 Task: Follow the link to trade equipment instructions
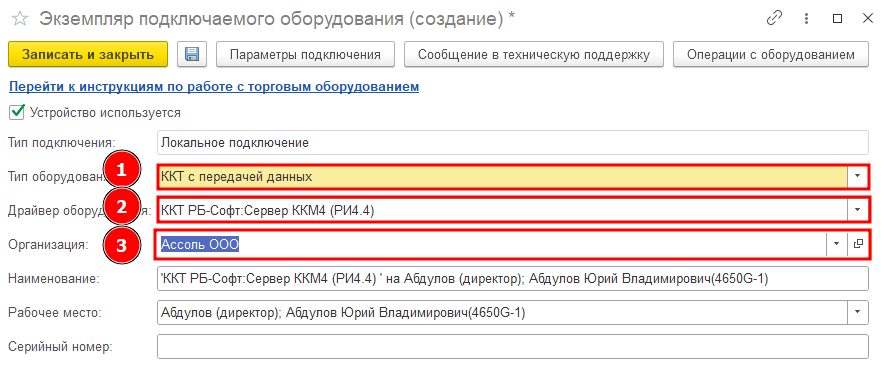tap(214, 87)
